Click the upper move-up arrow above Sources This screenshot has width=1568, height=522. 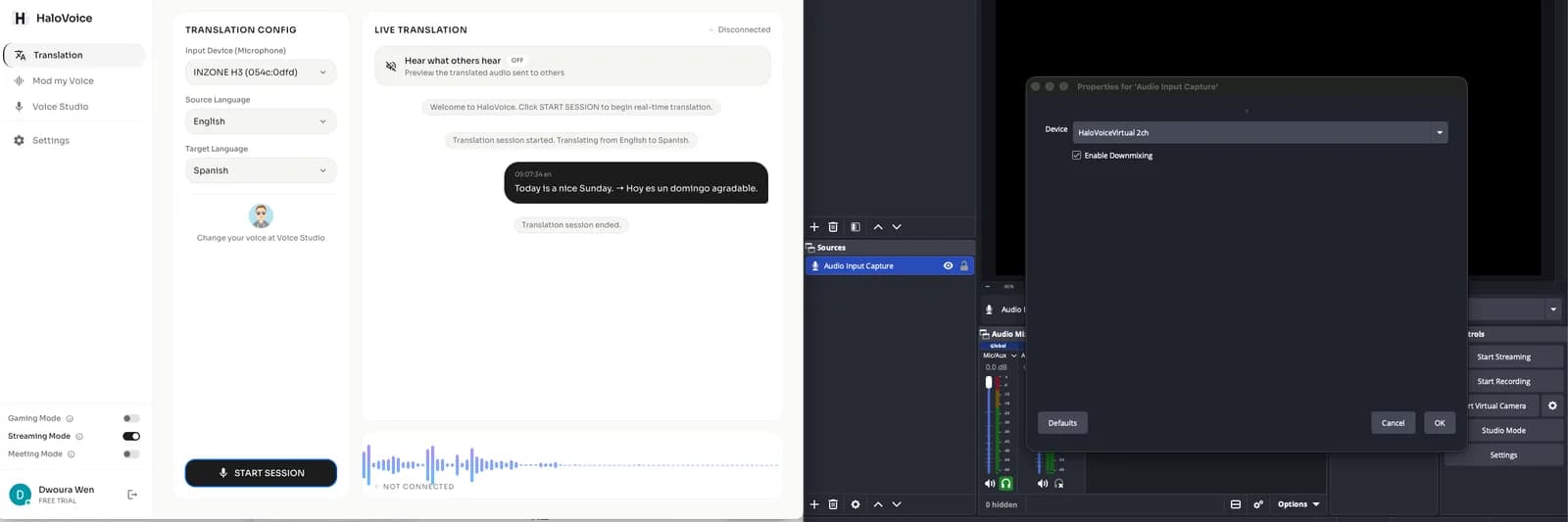[878, 226]
